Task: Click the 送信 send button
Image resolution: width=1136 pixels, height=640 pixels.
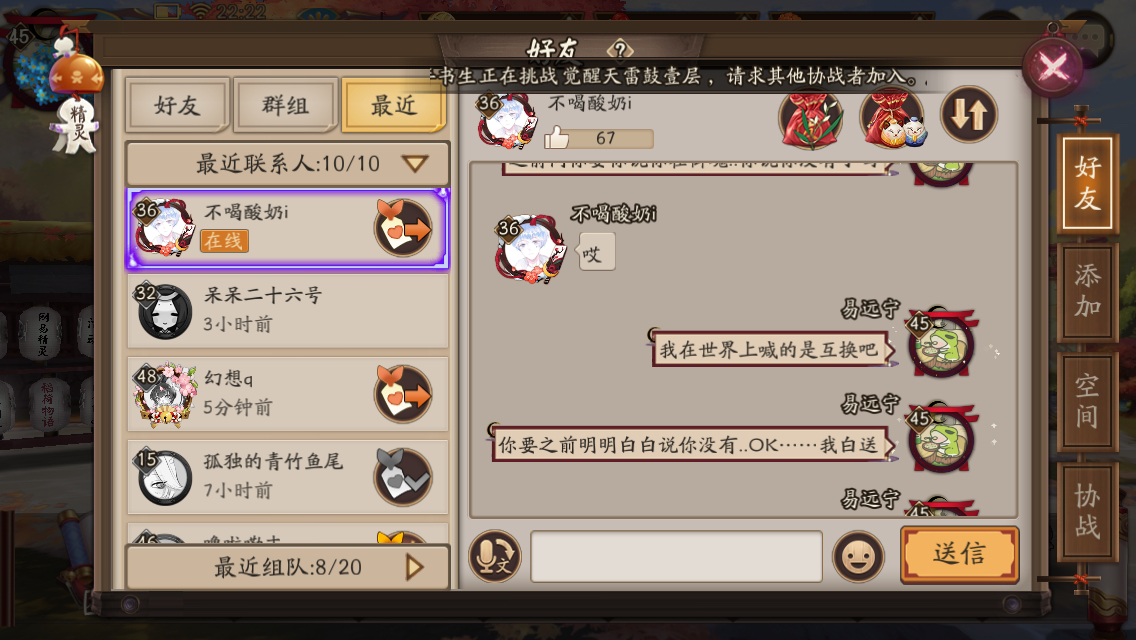Action: (959, 554)
